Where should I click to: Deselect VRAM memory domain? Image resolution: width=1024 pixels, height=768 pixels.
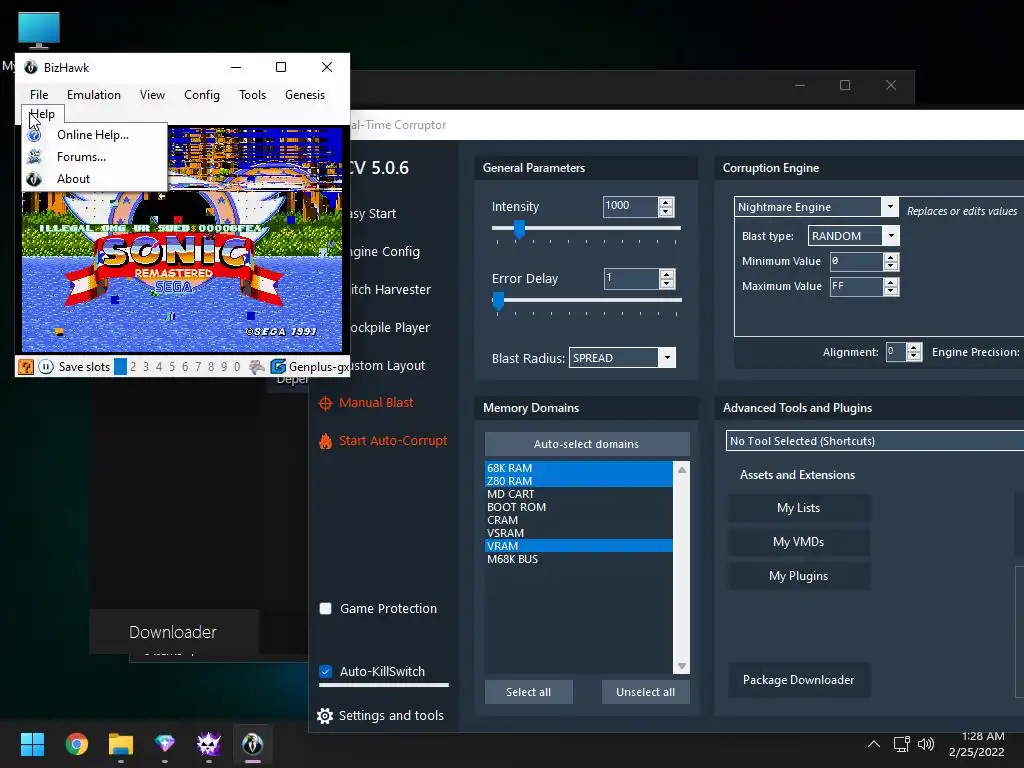578,547
